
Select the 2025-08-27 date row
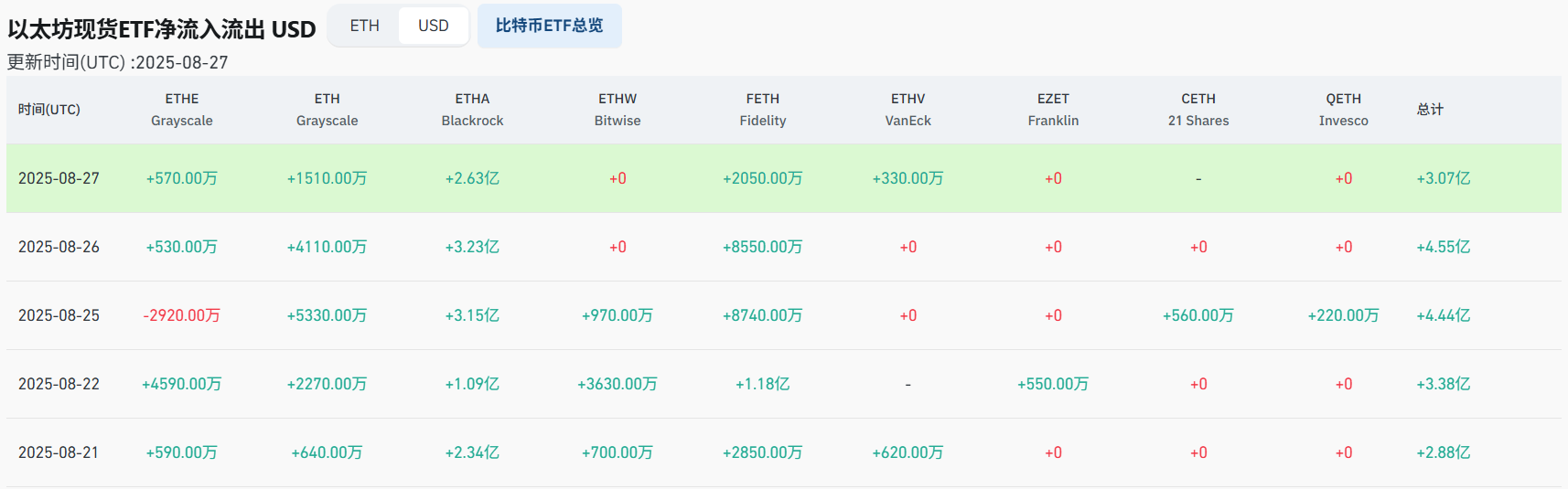point(59,178)
